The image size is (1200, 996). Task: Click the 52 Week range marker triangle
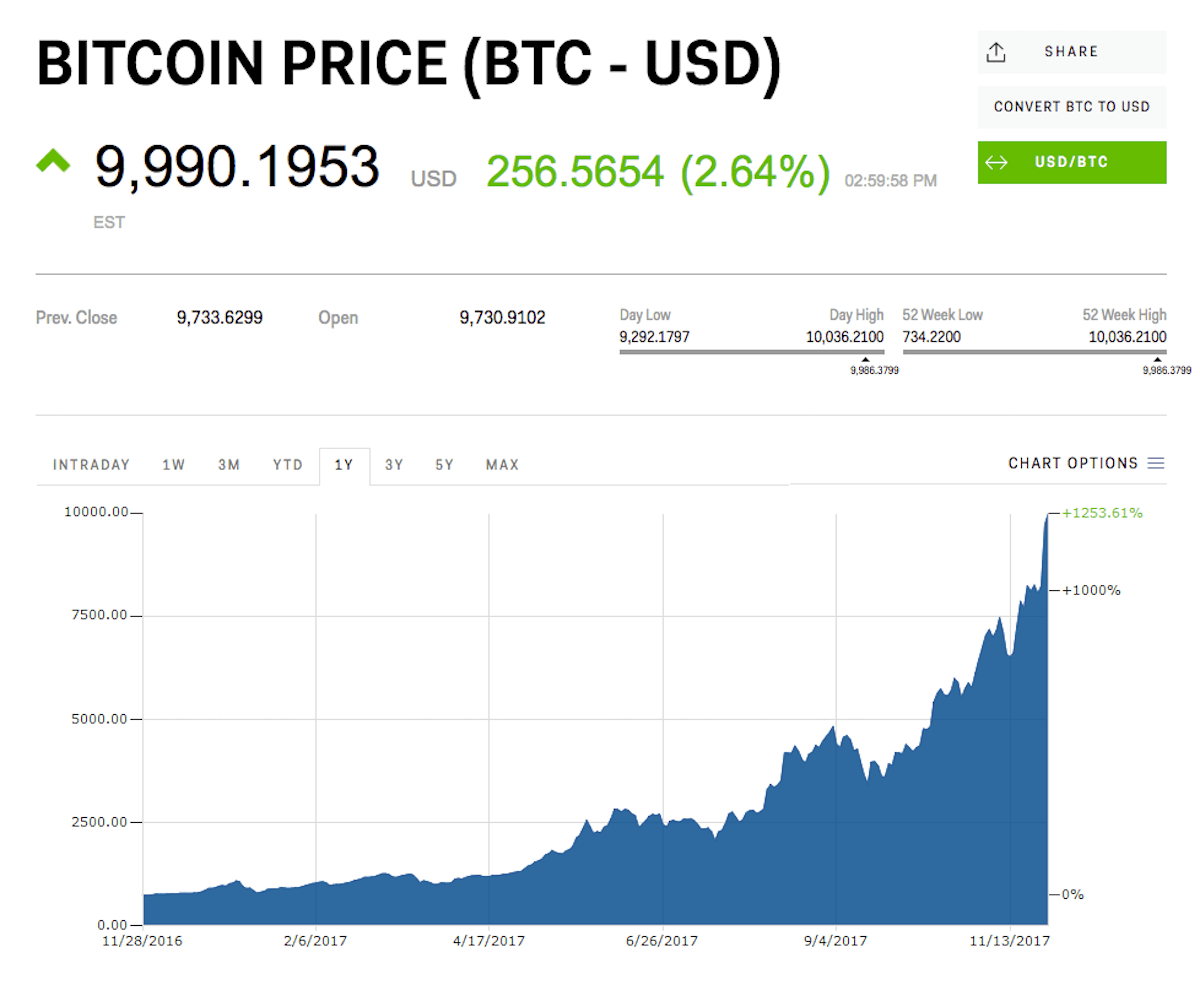1158,360
